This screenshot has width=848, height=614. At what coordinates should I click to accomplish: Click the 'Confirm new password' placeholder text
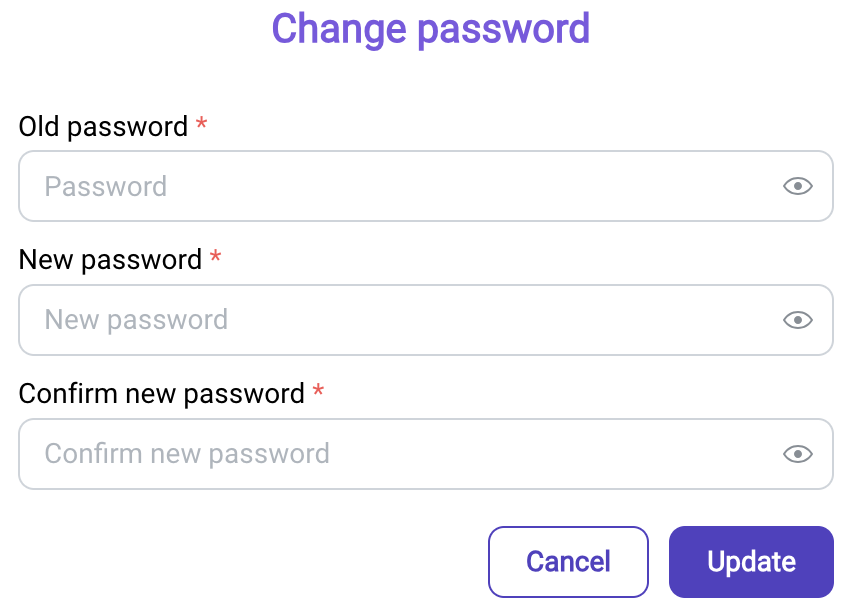[187, 454]
